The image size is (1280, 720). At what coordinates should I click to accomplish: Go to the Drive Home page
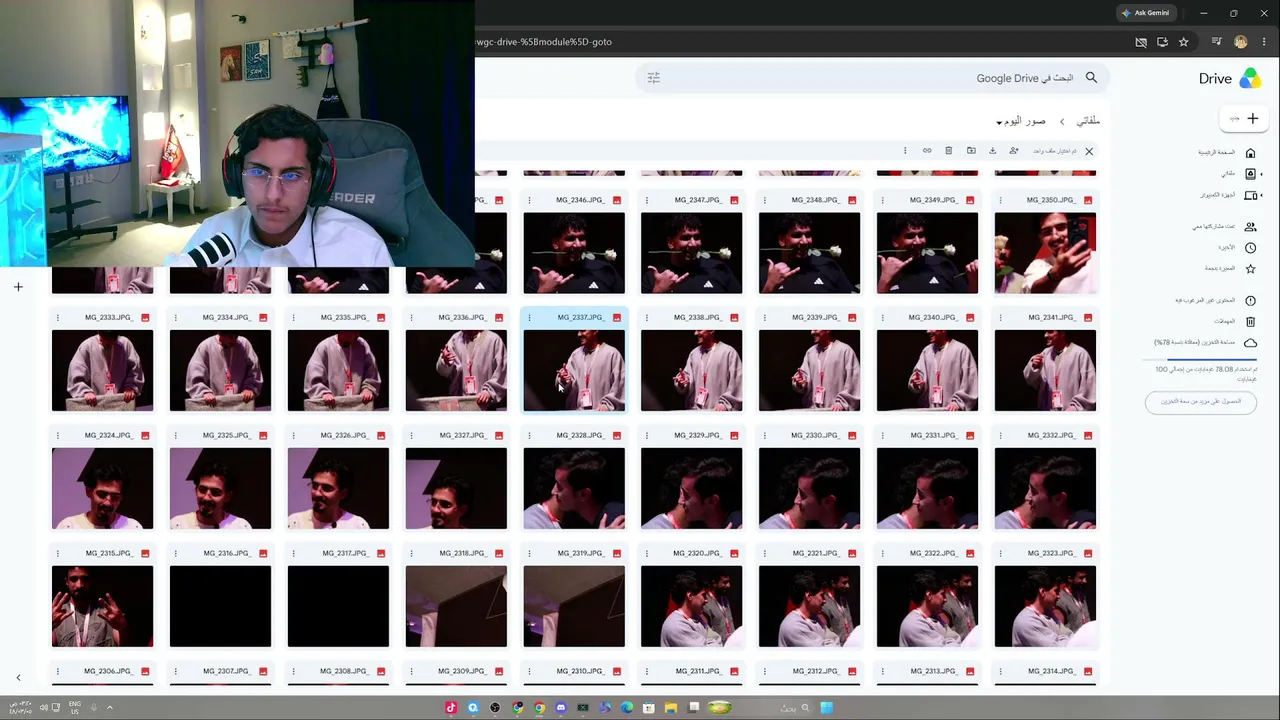(x=1226, y=153)
